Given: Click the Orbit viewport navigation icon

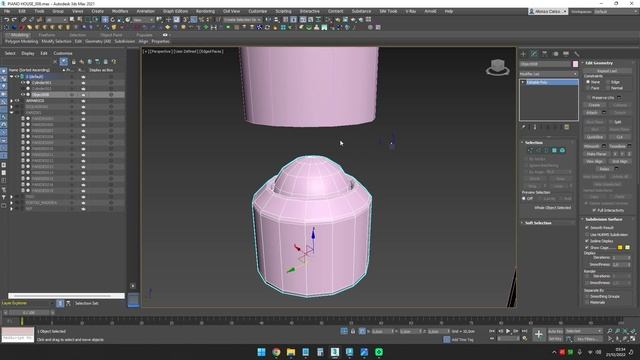Looking at the screenshot, I should click(625, 339).
